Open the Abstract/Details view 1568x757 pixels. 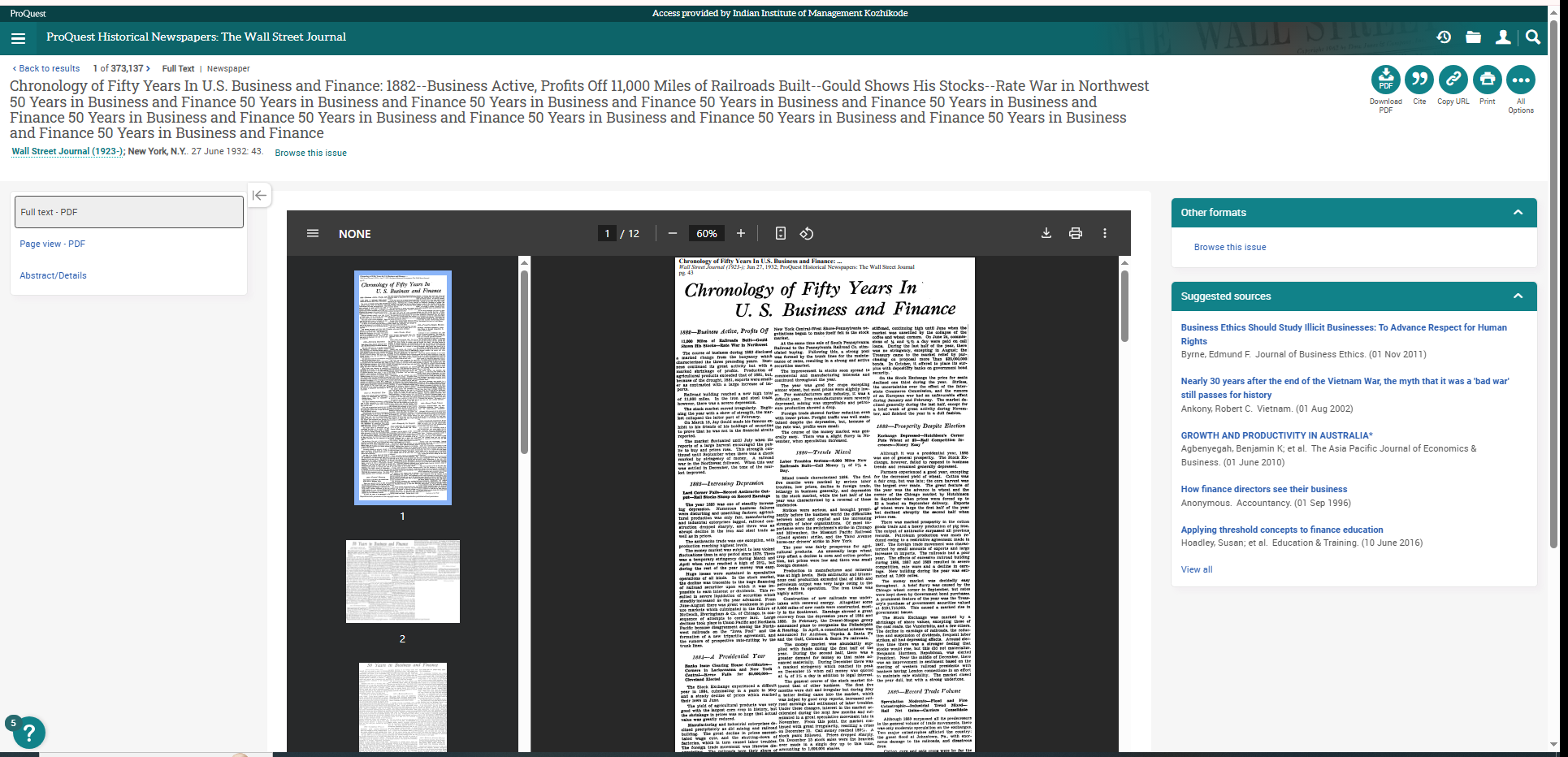53,275
